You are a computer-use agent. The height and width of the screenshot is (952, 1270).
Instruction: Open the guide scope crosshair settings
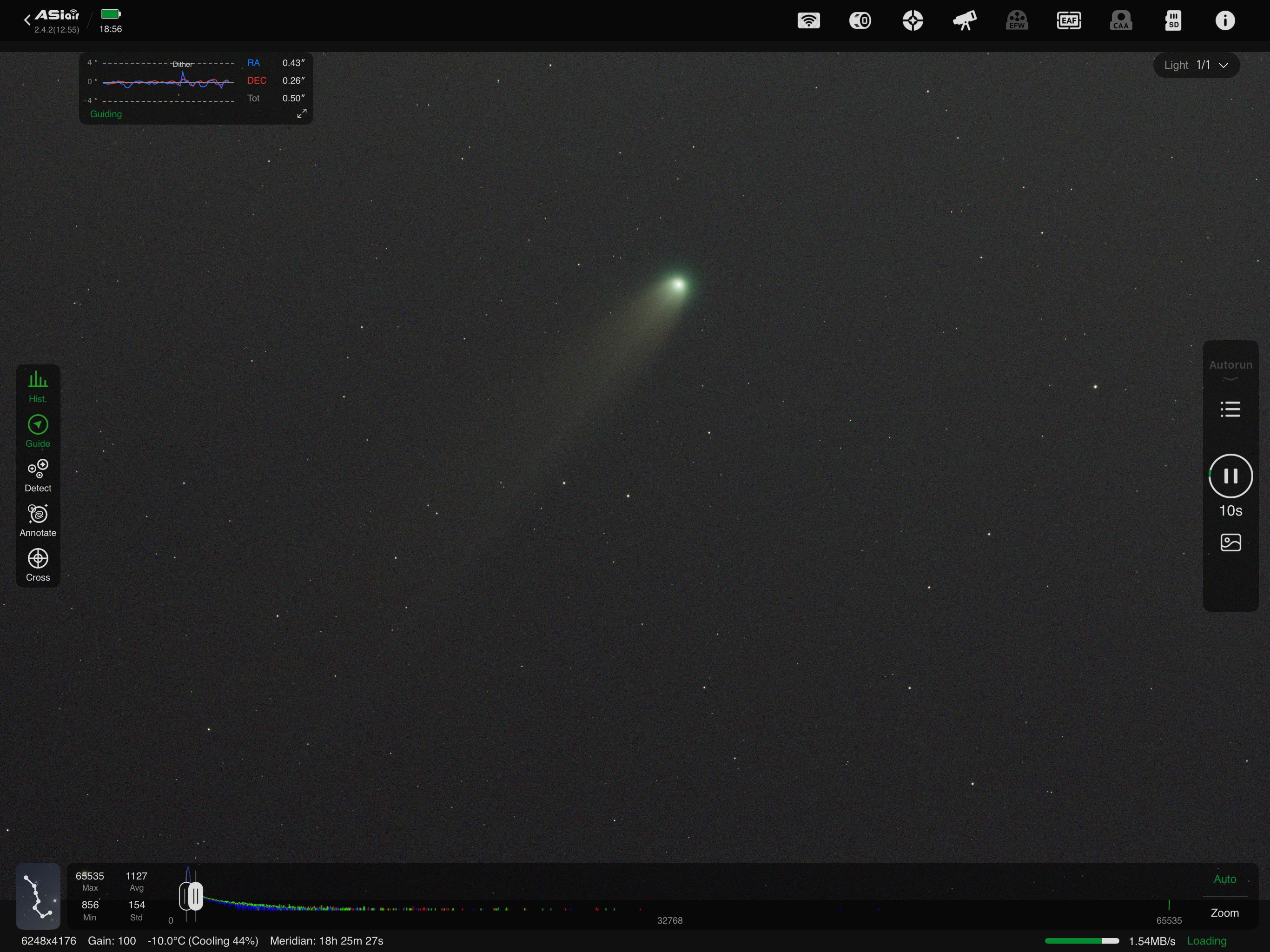913,20
